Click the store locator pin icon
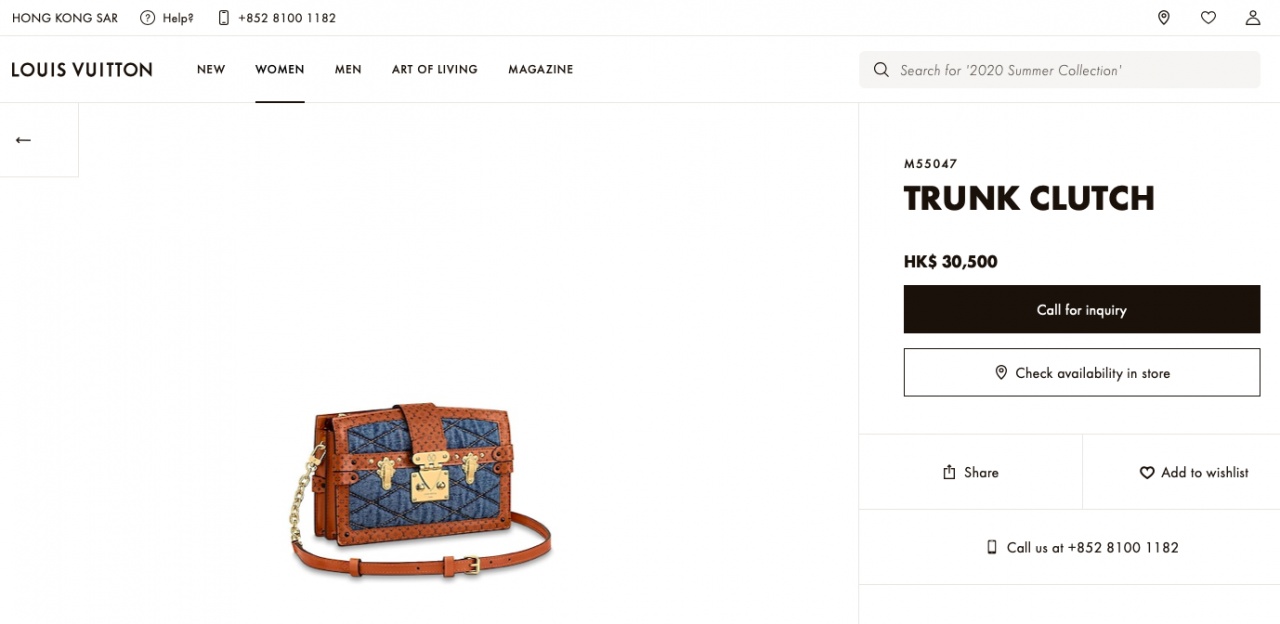 [1163, 18]
